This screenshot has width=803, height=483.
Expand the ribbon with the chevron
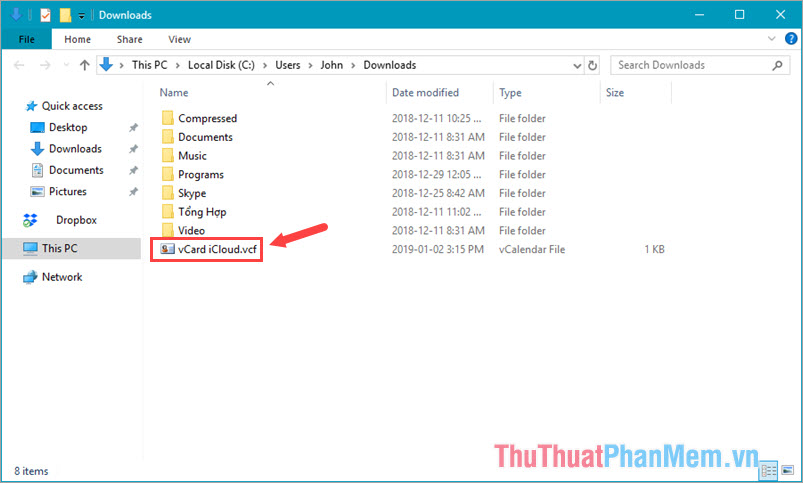click(x=771, y=38)
